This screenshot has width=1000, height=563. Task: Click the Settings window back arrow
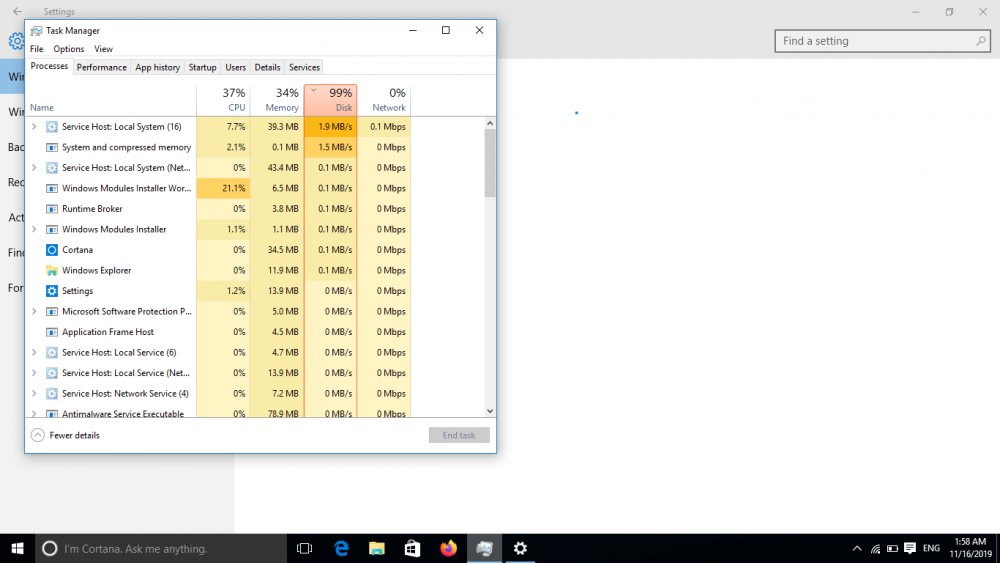point(17,11)
